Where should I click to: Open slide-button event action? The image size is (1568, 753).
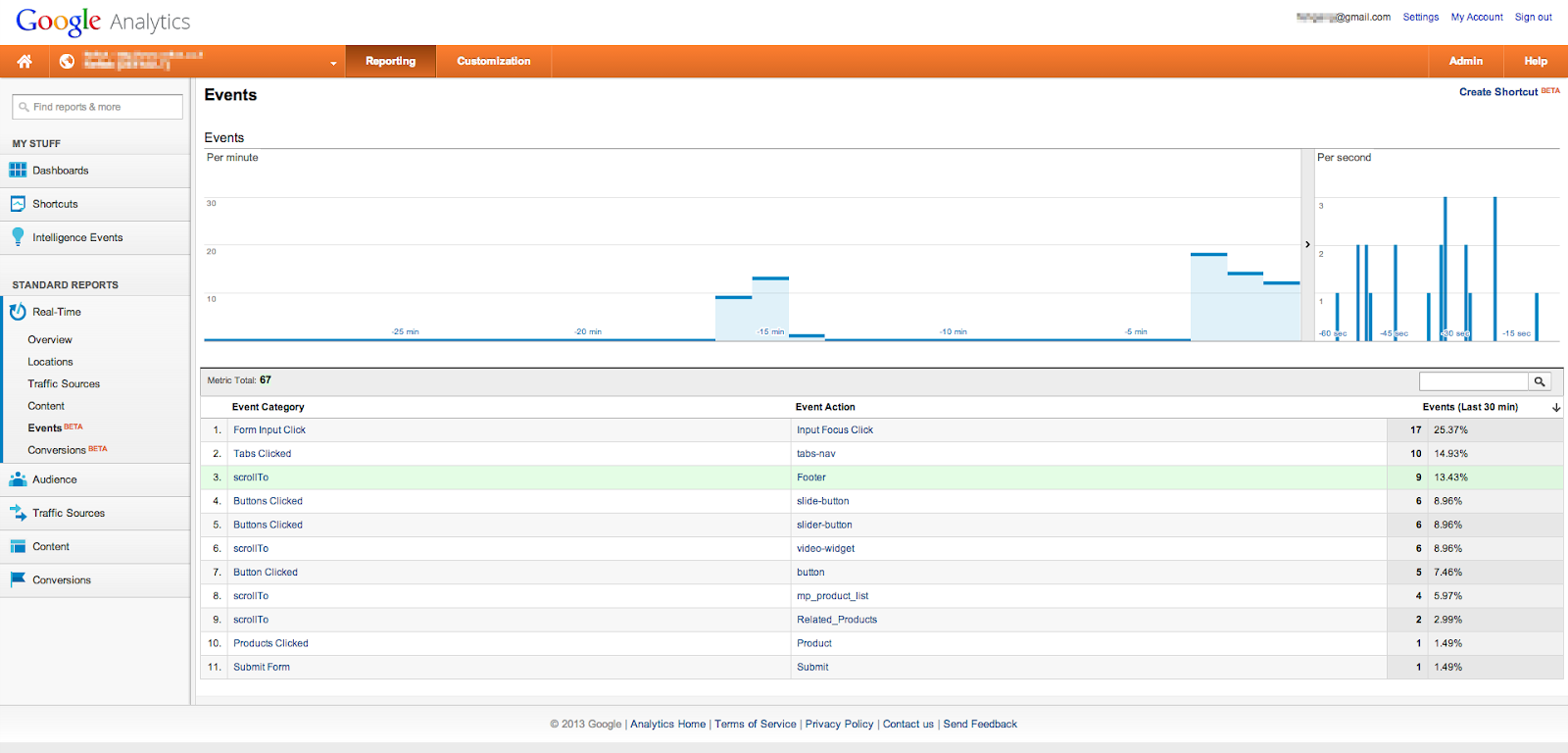[x=823, y=501]
